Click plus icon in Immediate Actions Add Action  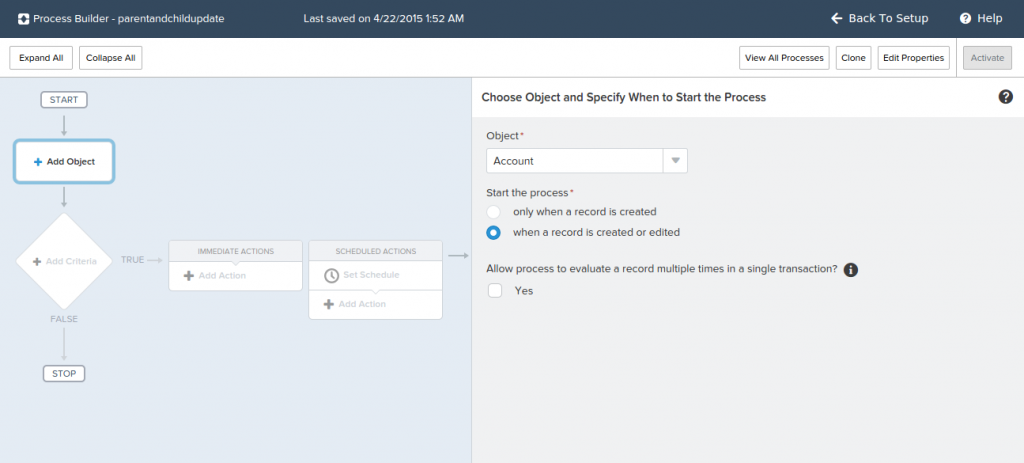(189, 276)
